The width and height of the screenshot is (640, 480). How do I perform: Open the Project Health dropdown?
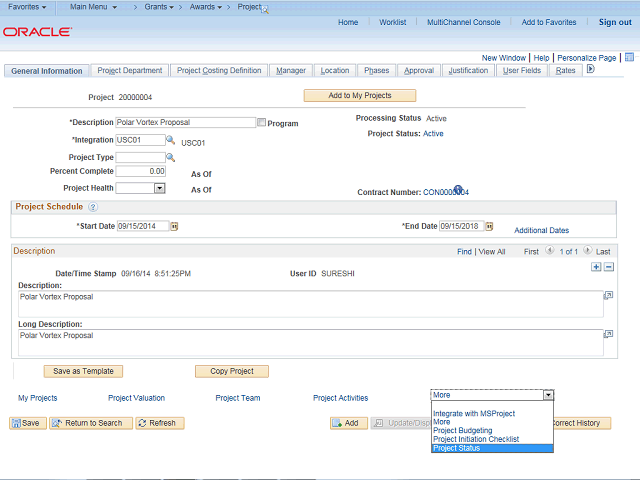click(159, 188)
